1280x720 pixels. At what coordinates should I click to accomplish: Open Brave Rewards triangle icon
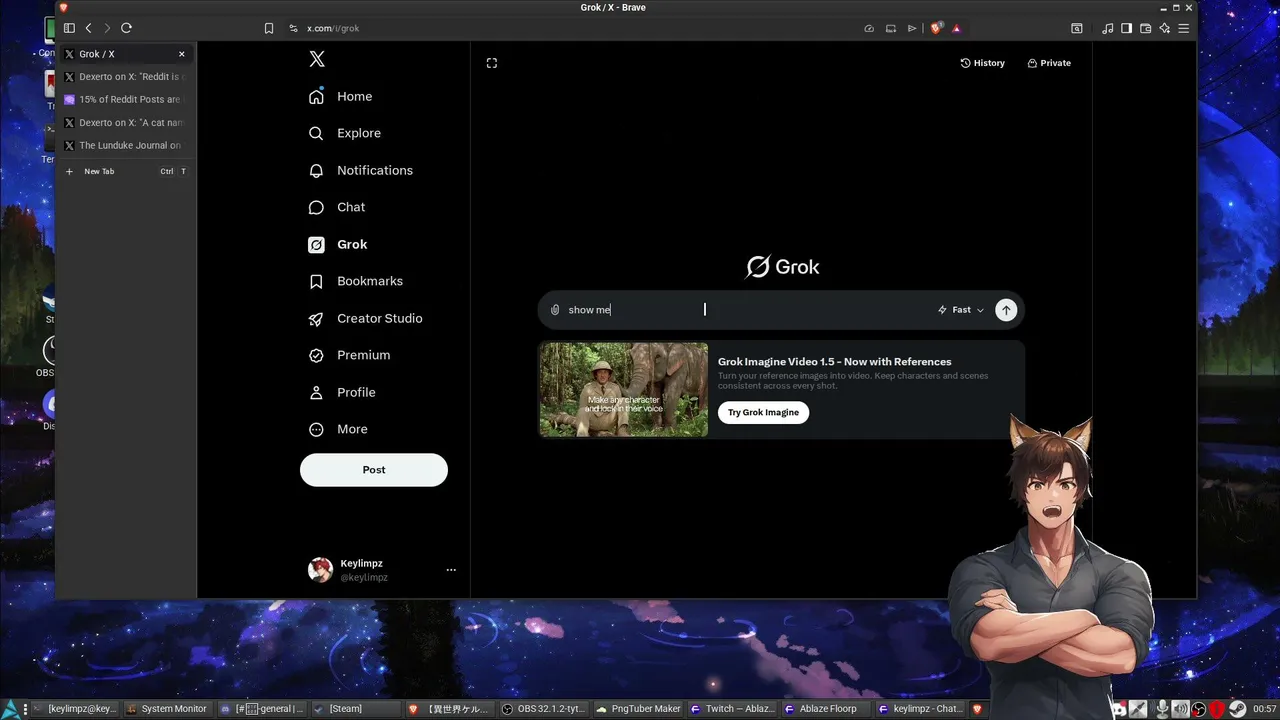click(957, 28)
